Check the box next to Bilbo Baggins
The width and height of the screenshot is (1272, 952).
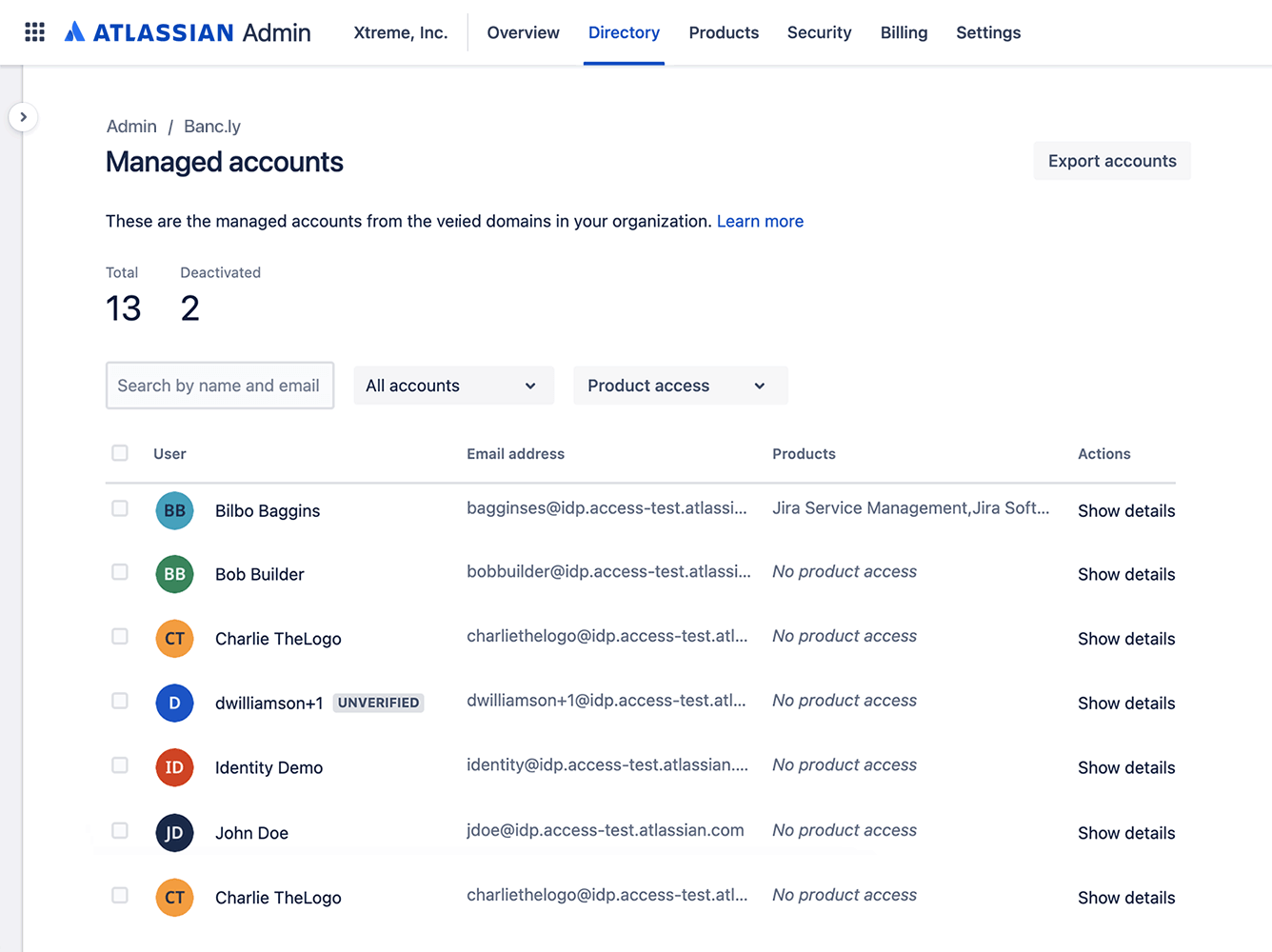coord(119,508)
